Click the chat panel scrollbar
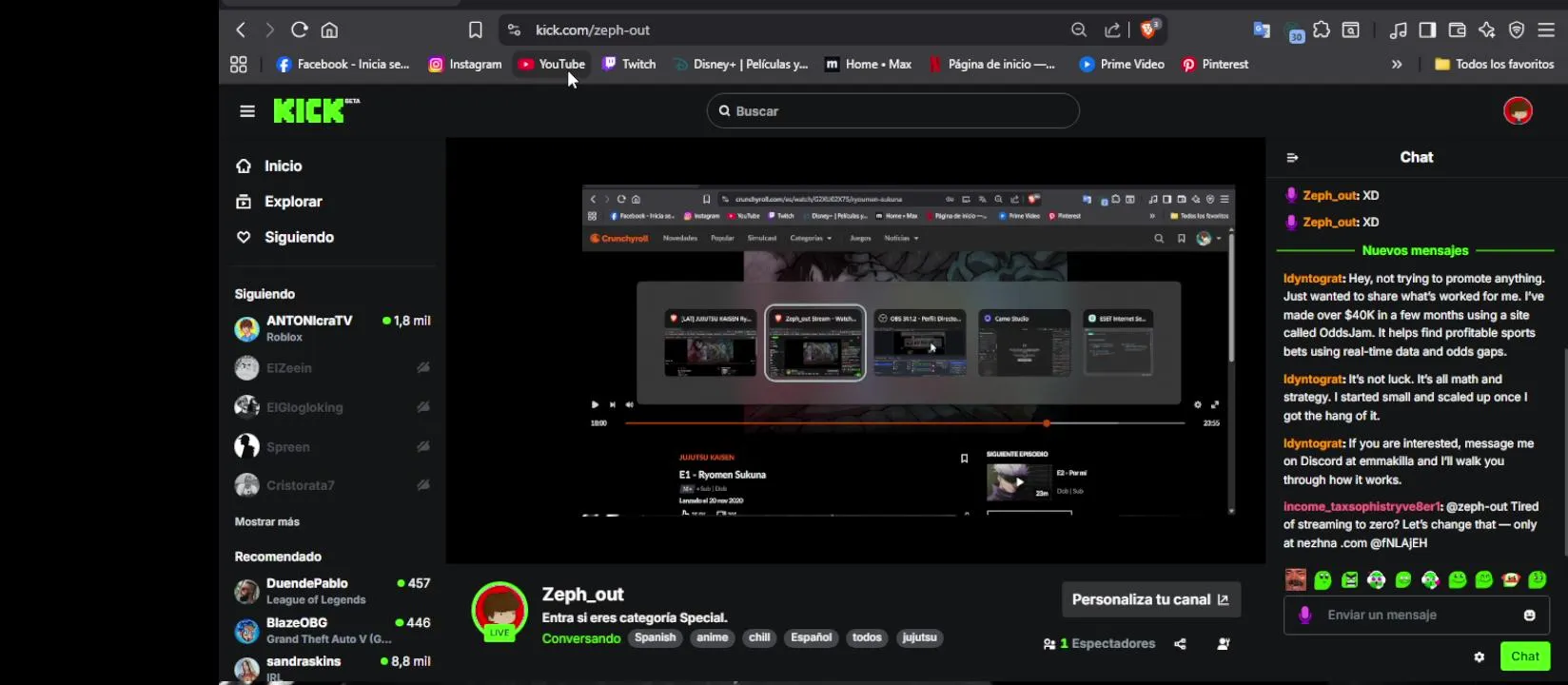This screenshot has width=1568, height=685. click(x=1565, y=452)
